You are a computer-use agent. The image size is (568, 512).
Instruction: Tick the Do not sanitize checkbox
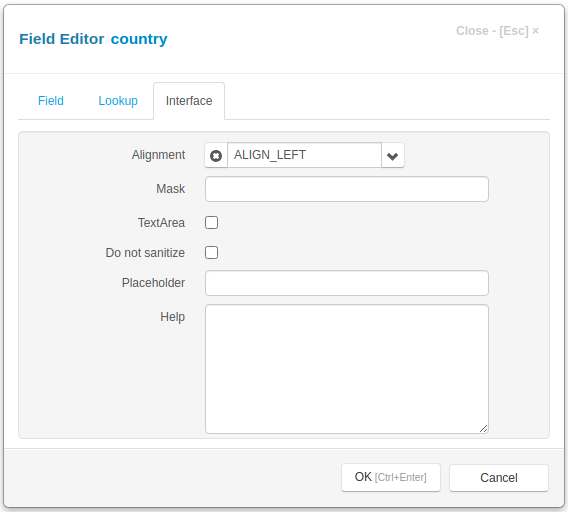tap(212, 253)
